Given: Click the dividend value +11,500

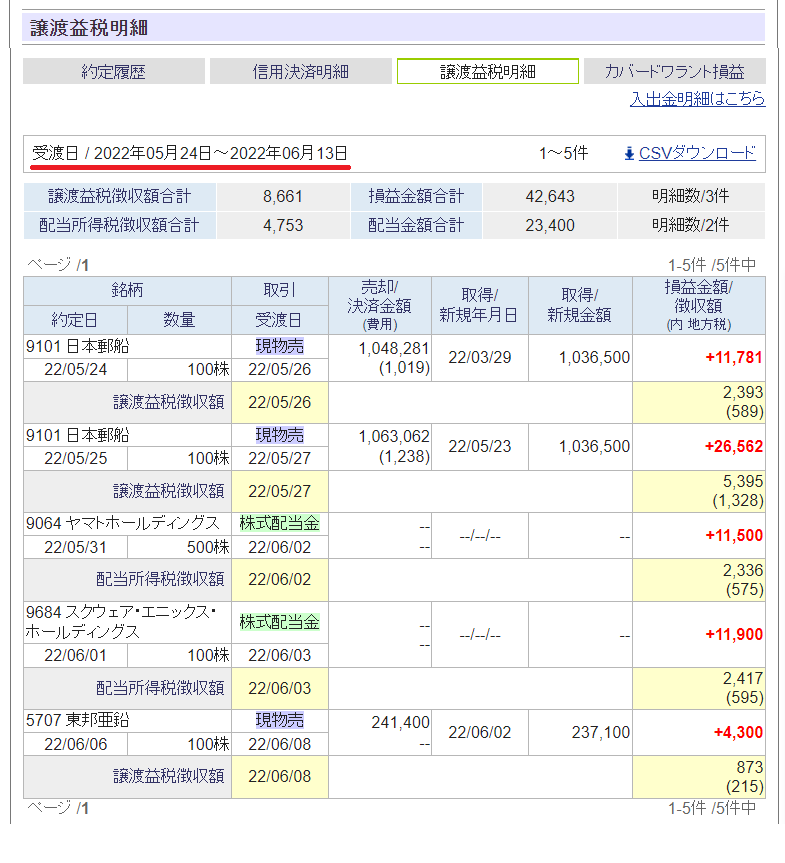Looking at the screenshot, I should pyautogui.click(x=734, y=536).
